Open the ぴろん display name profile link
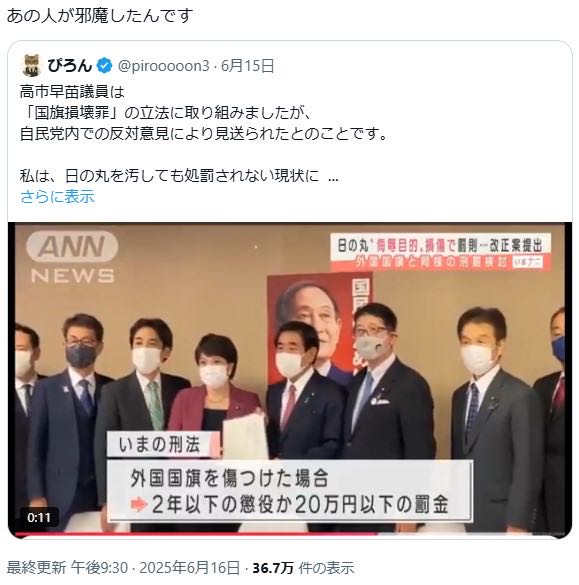 [70, 66]
